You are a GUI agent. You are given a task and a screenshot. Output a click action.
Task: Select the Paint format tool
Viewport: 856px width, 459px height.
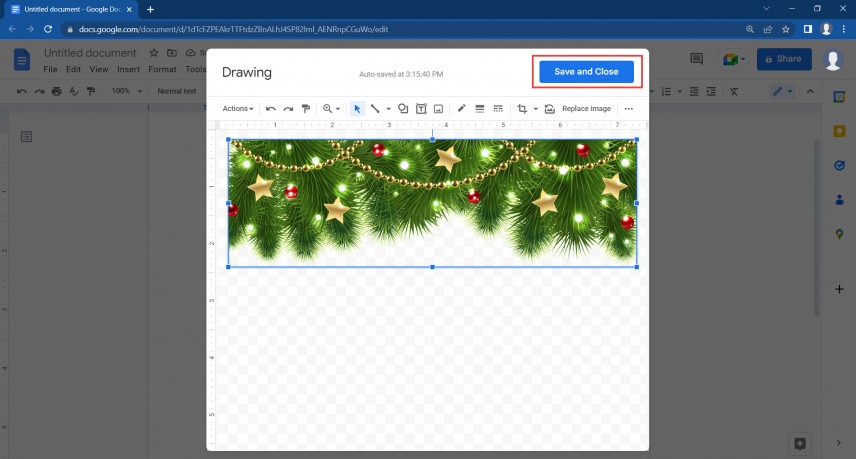pos(306,108)
